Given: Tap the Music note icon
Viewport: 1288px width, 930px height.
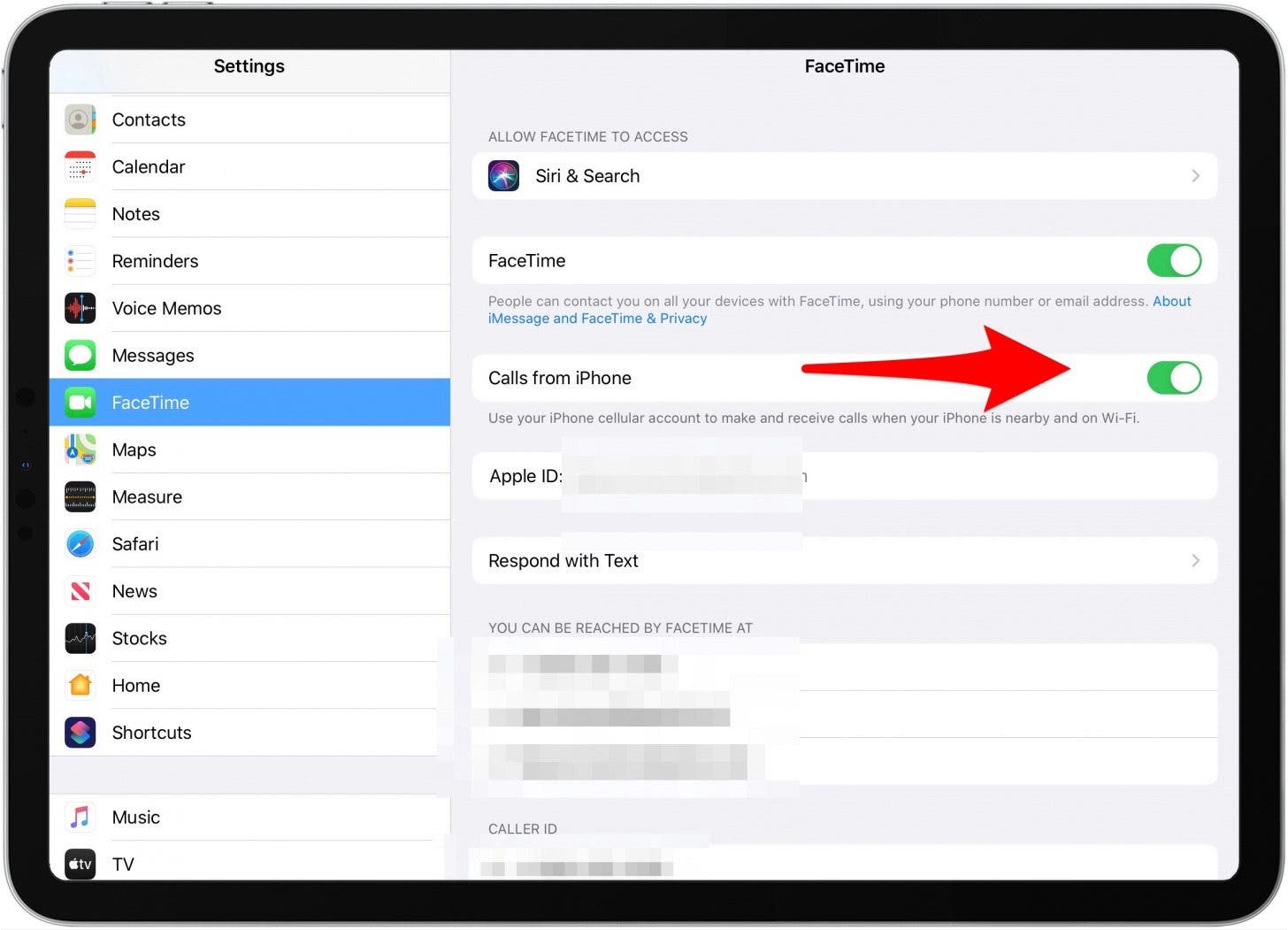Looking at the screenshot, I should [x=80, y=817].
